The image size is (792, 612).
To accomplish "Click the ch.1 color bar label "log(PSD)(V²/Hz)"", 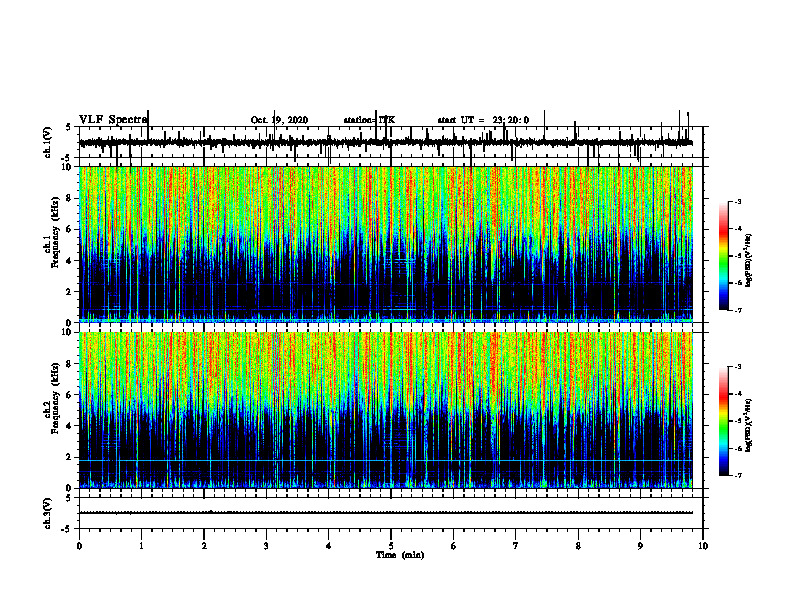I will (748, 260).
